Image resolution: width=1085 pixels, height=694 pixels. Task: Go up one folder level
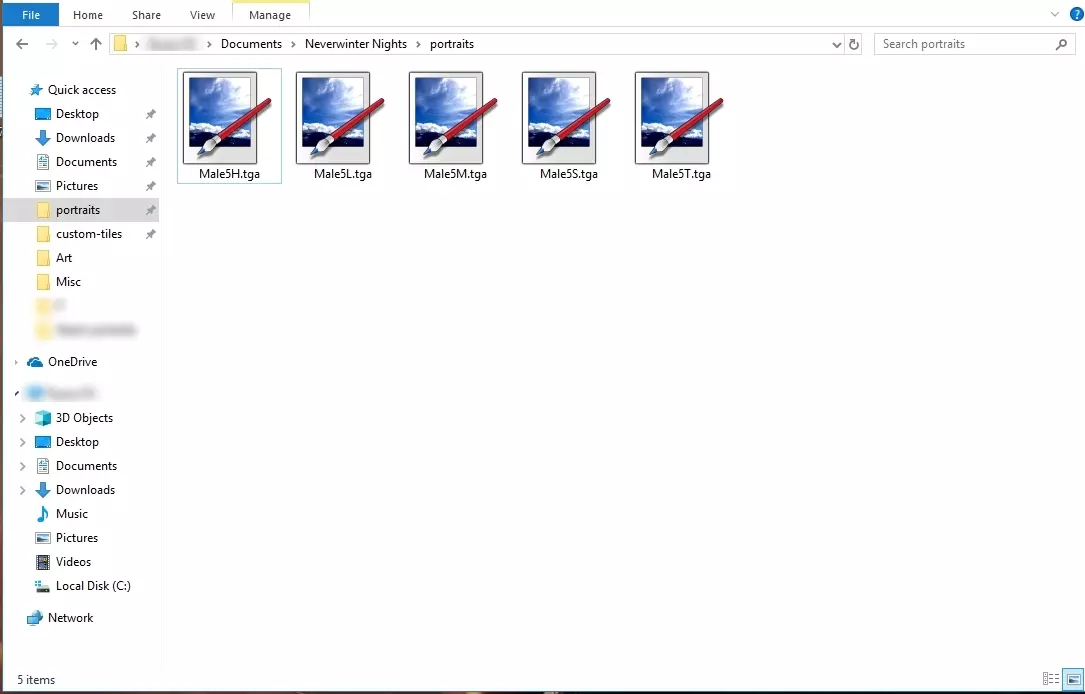(95, 44)
